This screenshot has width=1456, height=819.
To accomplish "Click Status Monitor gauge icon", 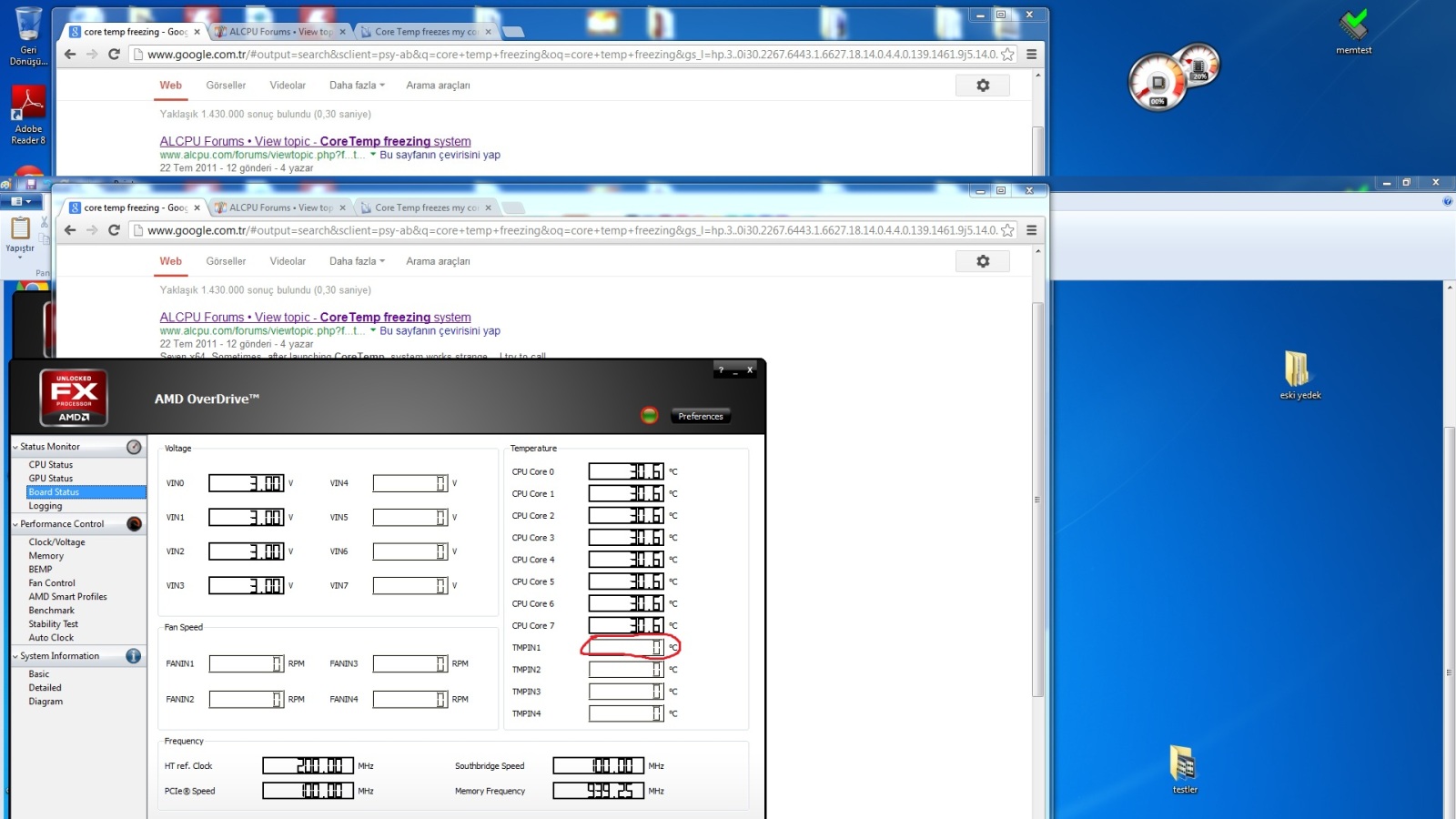I will click(x=134, y=447).
